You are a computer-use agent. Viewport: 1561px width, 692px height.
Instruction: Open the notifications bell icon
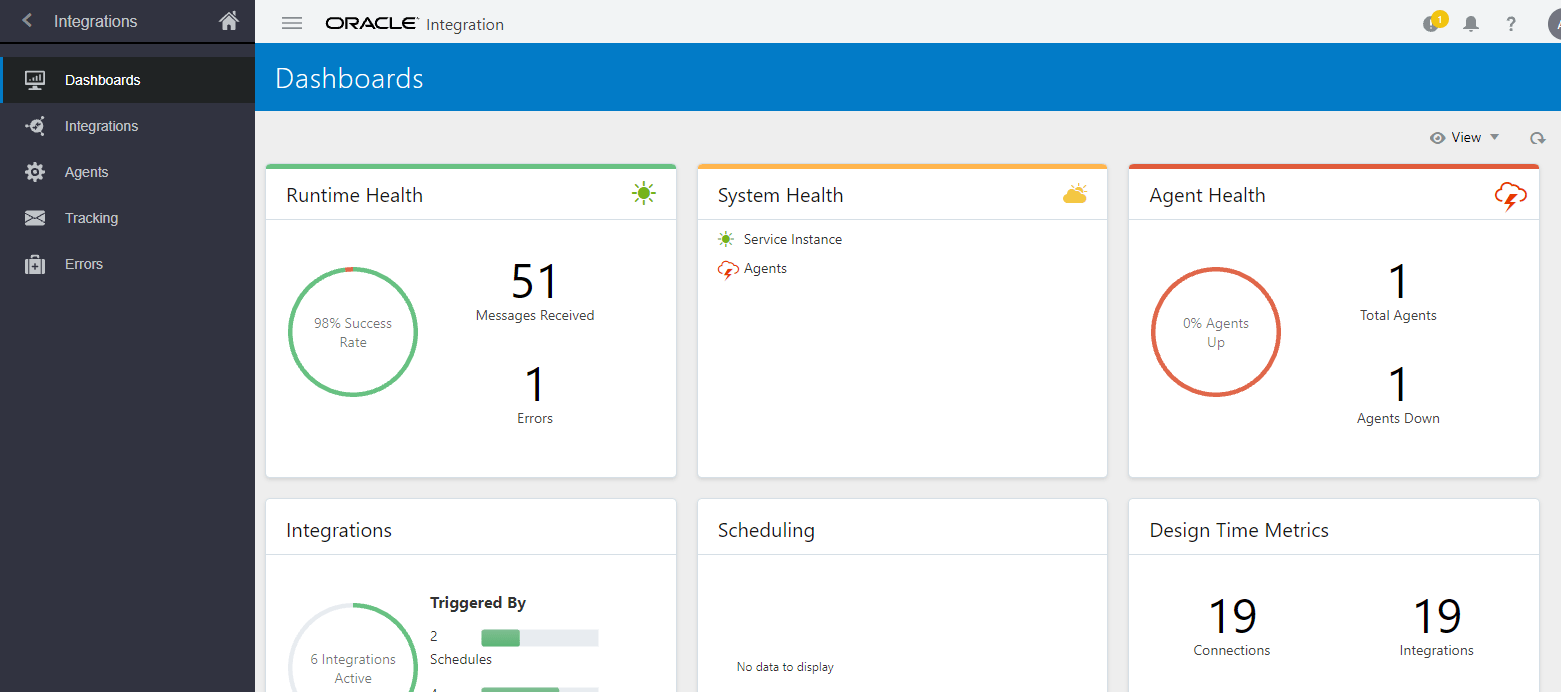tap(1471, 23)
